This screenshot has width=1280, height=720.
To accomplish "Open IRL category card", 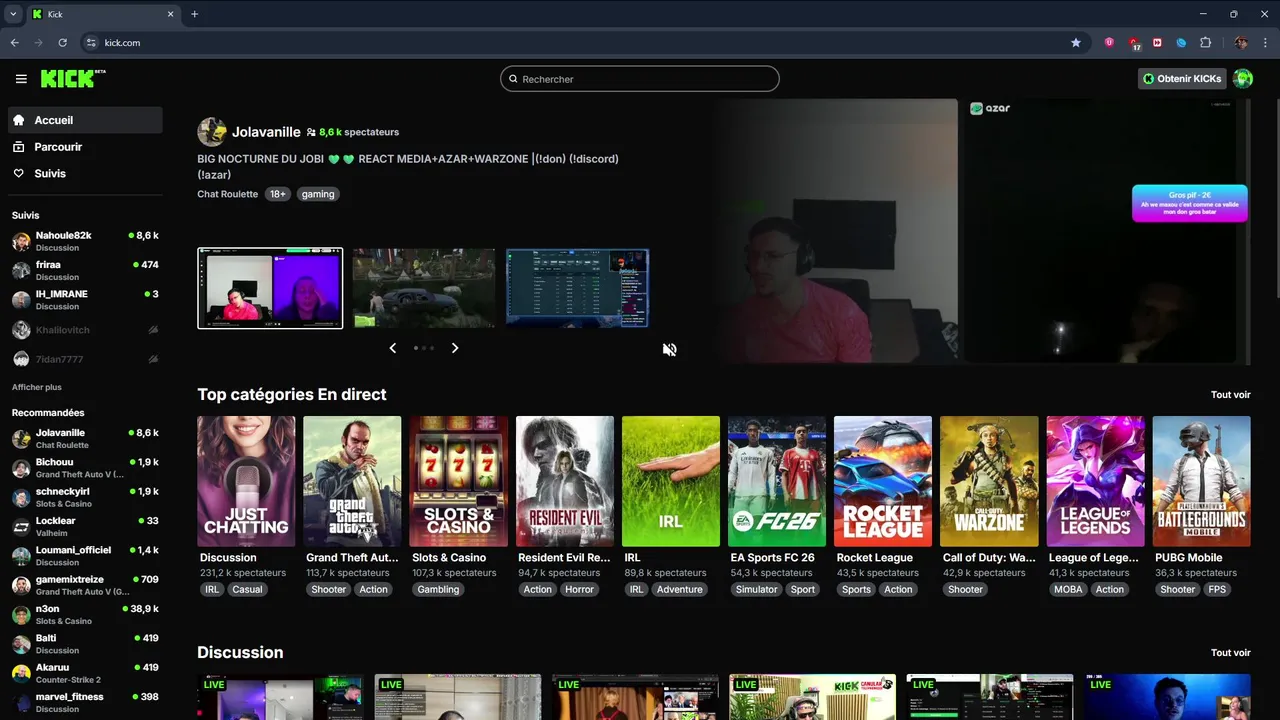I will [x=671, y=481].
